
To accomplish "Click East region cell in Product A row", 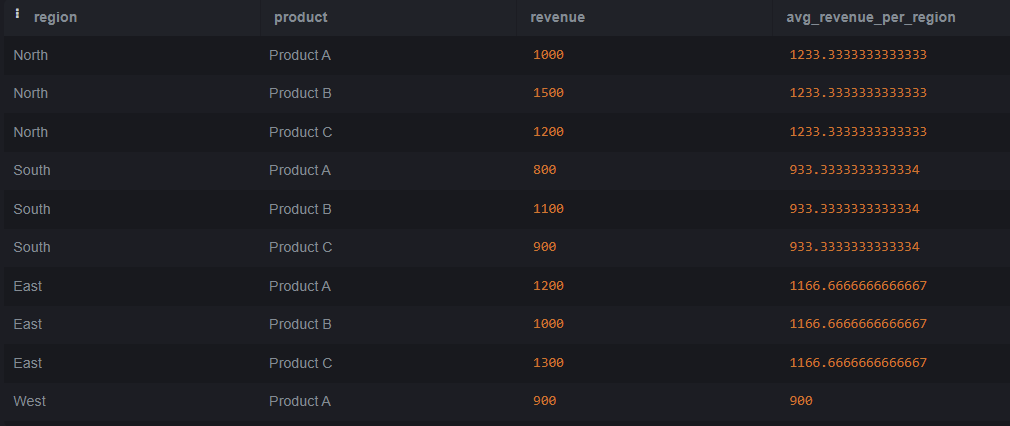I will 27,286.
